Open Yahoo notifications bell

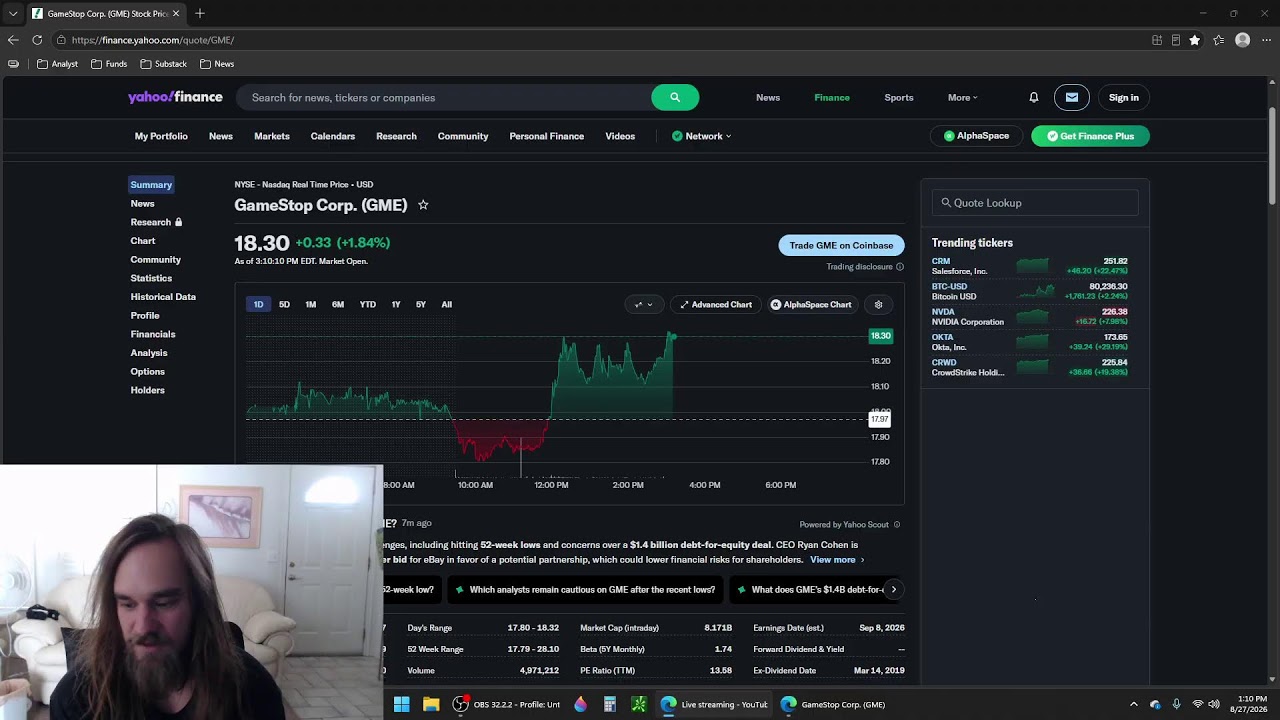(1034, 97)
